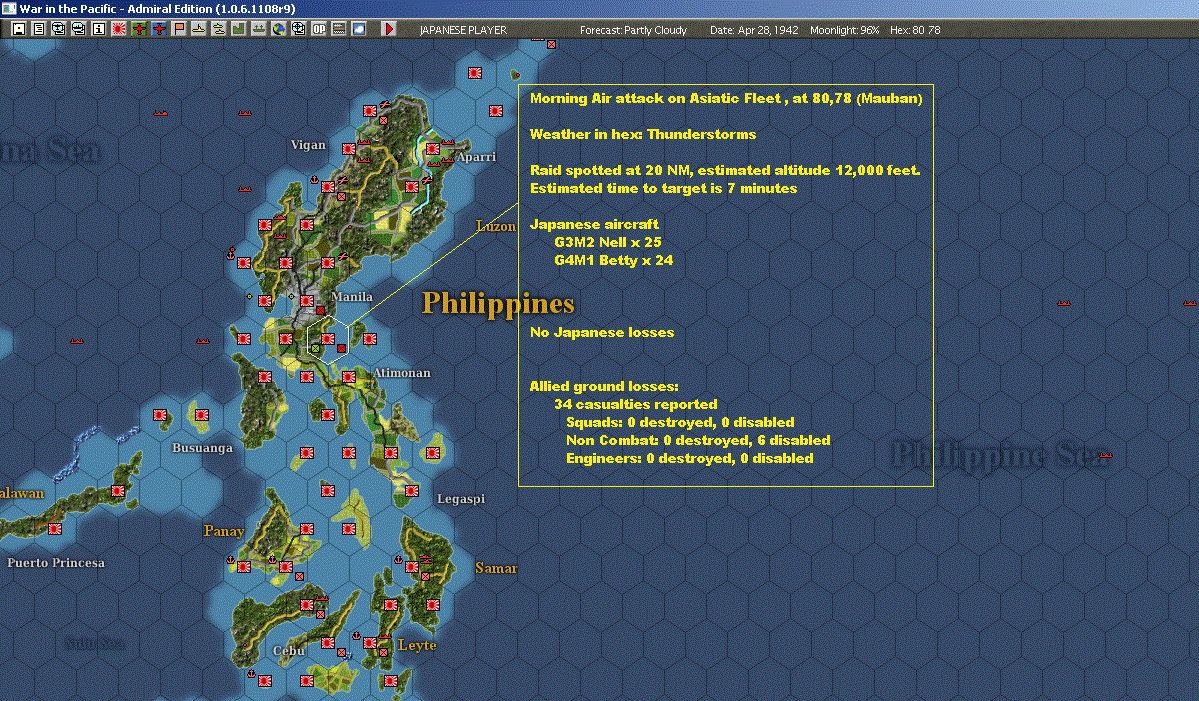Click the green land base toolbar icon
Screen dimensions: 1199x701
pyautogui.click(x=239, y=29)
